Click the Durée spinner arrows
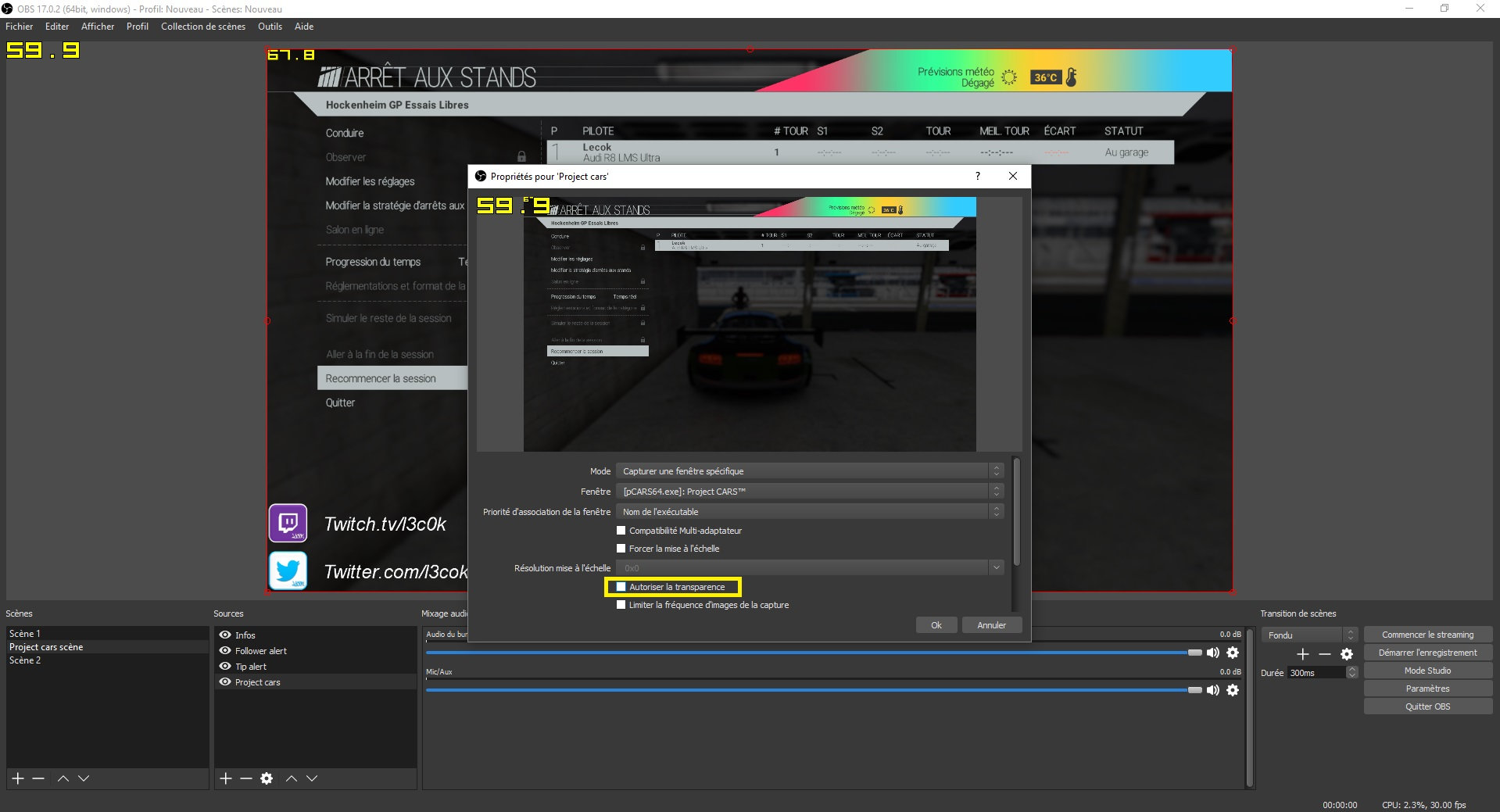This screenshot has height=812, width=1500. [1351, 673]
